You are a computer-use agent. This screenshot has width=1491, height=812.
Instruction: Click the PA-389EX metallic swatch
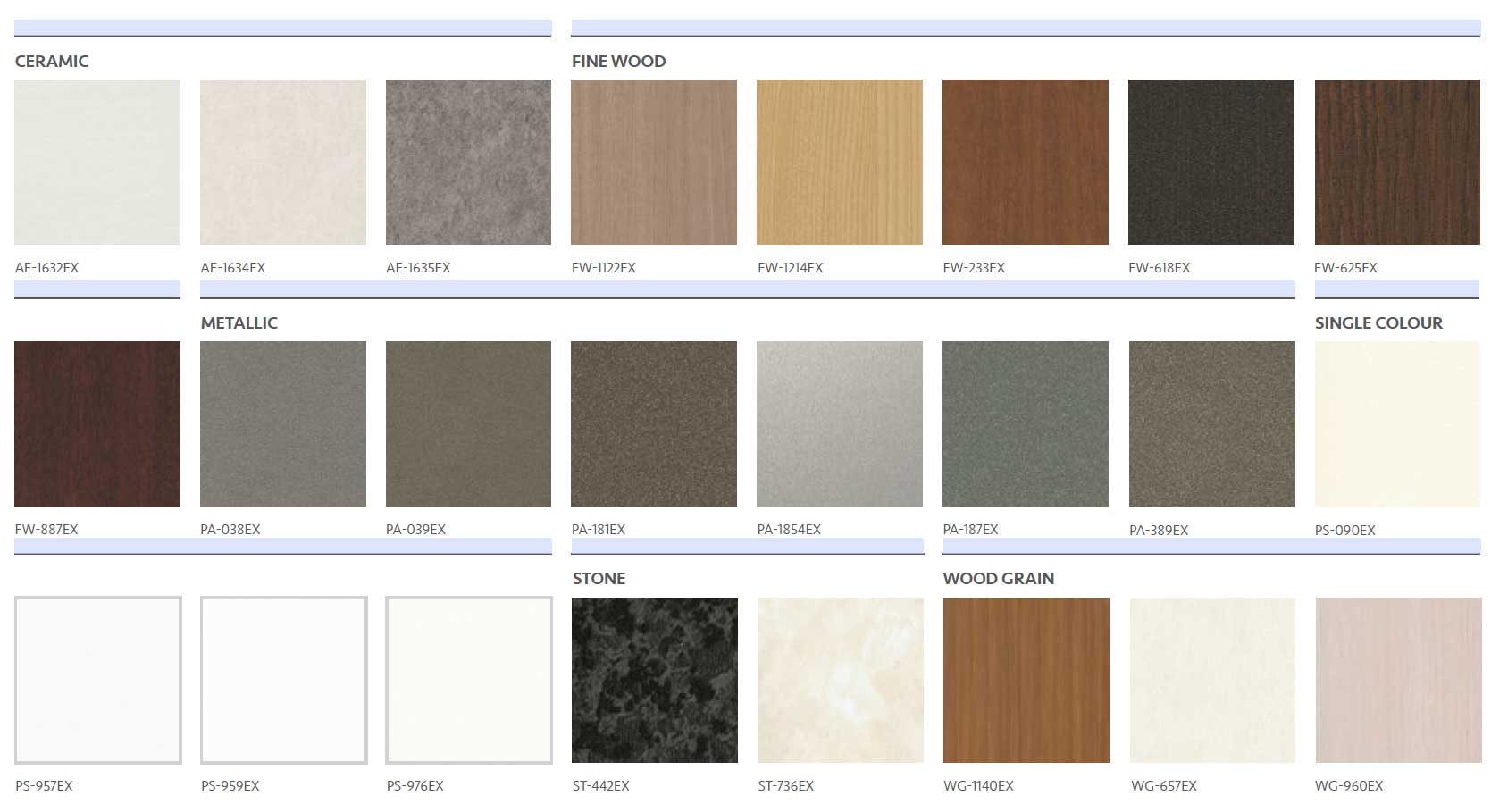(x=1212, y=424)
